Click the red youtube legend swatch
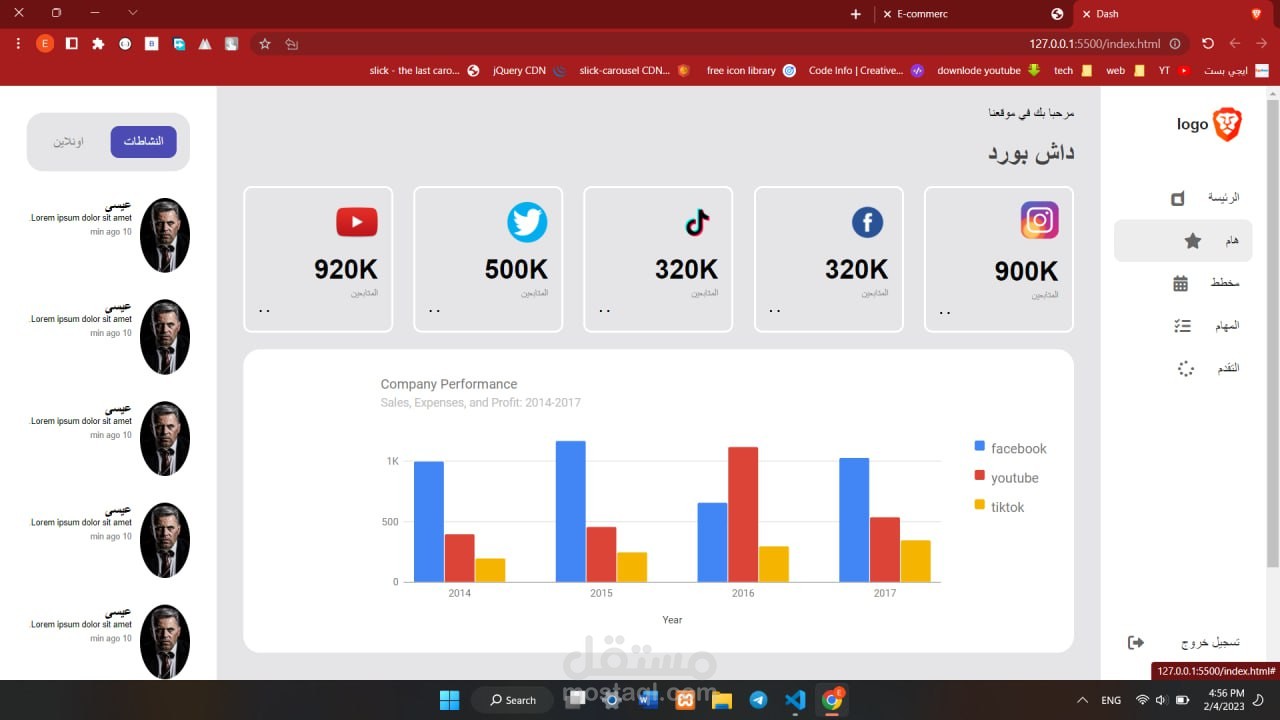The width and height of the screenshot is (1280, 720). [x=980, y=475]
